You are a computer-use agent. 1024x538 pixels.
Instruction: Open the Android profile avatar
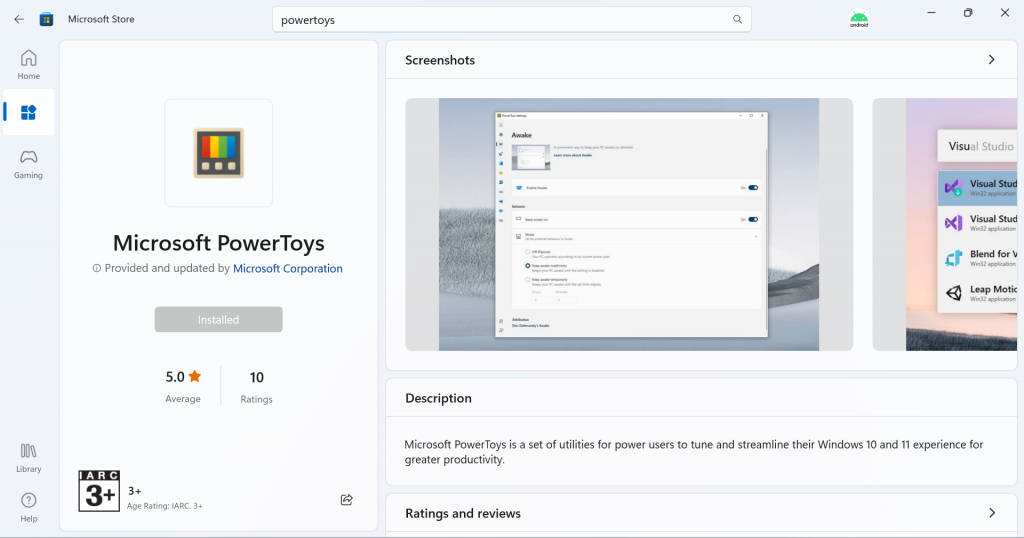(859, 19)
